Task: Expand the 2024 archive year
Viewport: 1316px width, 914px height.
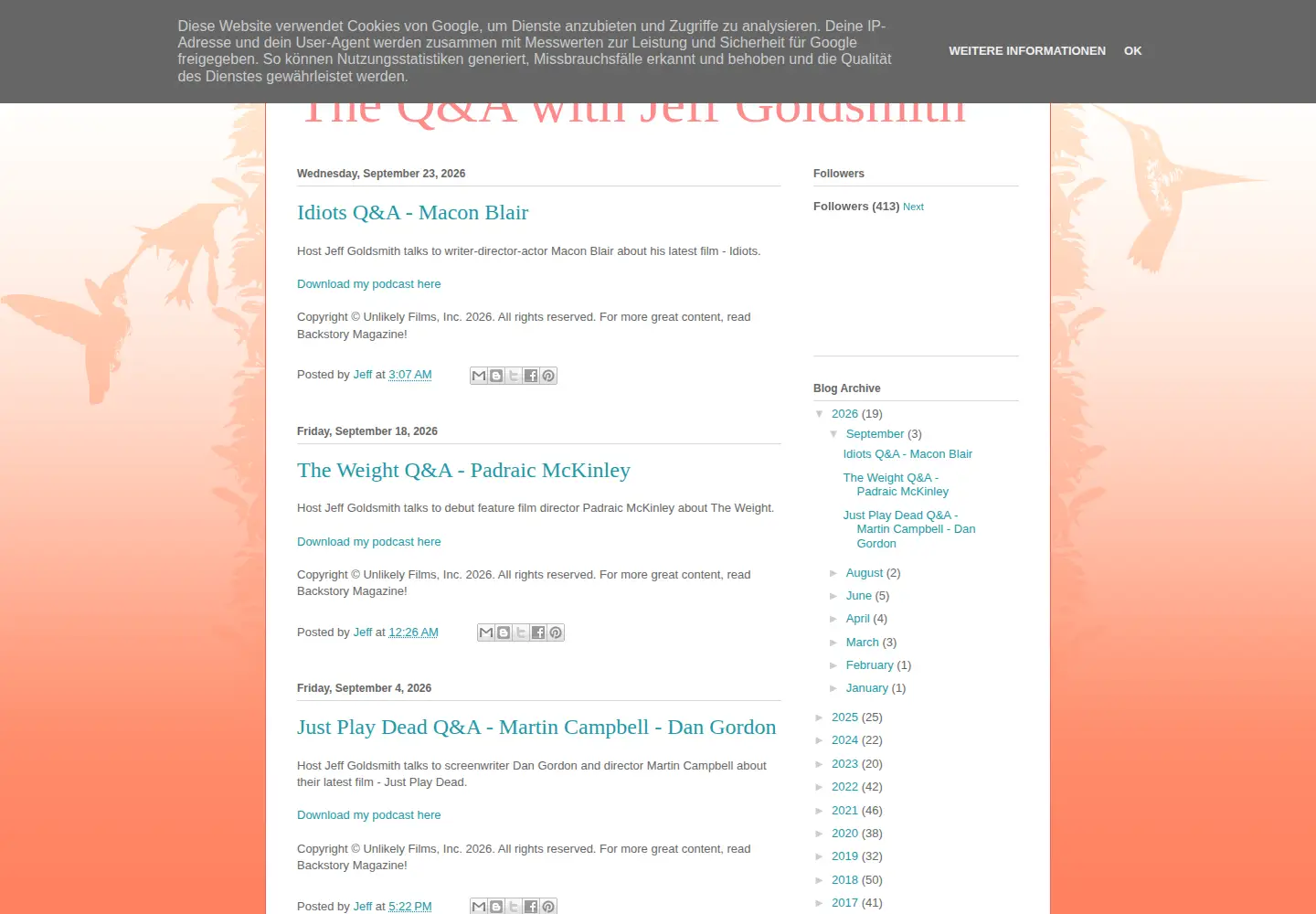Action: [820, 740]
